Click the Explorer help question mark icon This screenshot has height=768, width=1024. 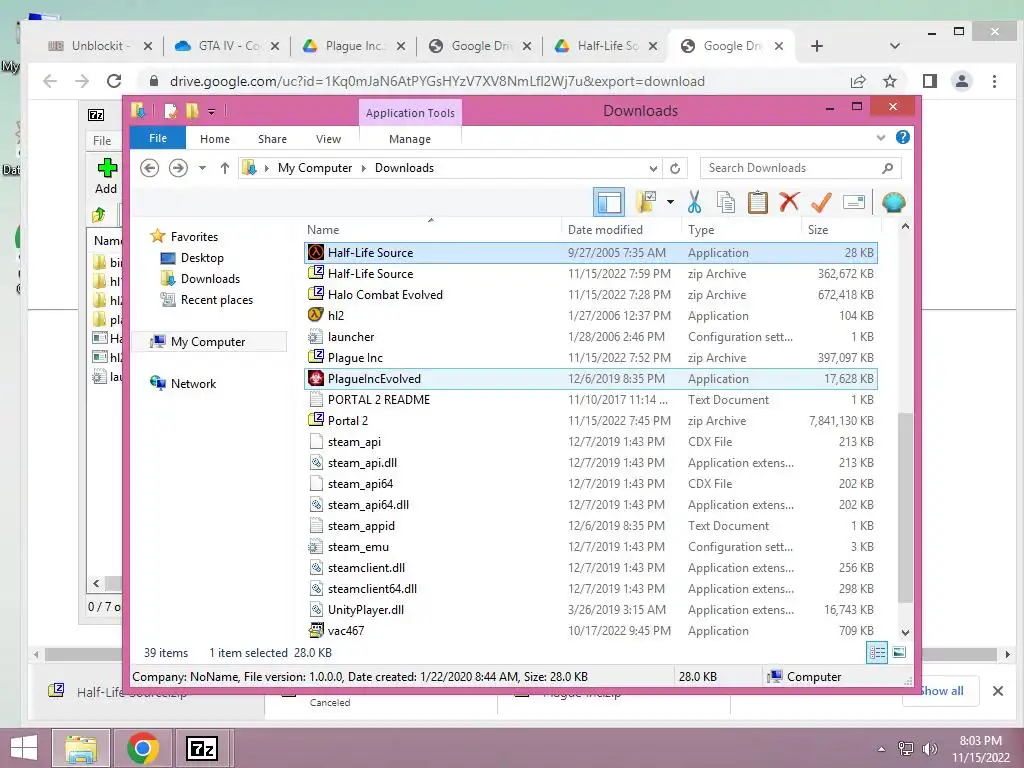[x=903, y=137]
